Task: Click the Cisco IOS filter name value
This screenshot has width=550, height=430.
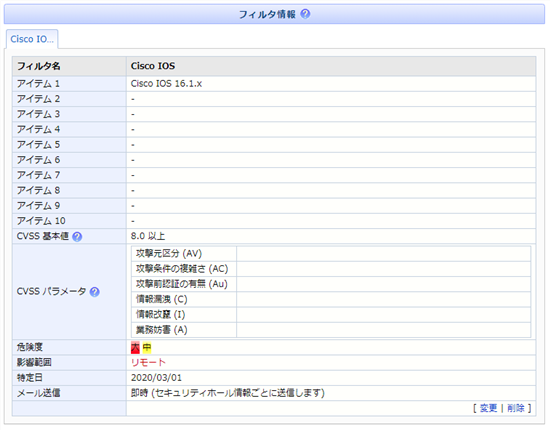Action: (x=153, y=66)
